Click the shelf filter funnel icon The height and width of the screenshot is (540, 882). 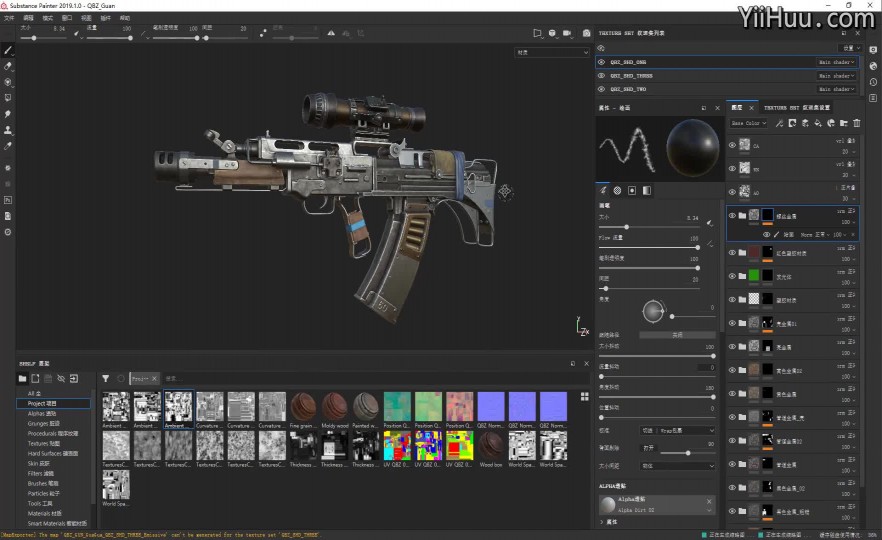[106, 379]
